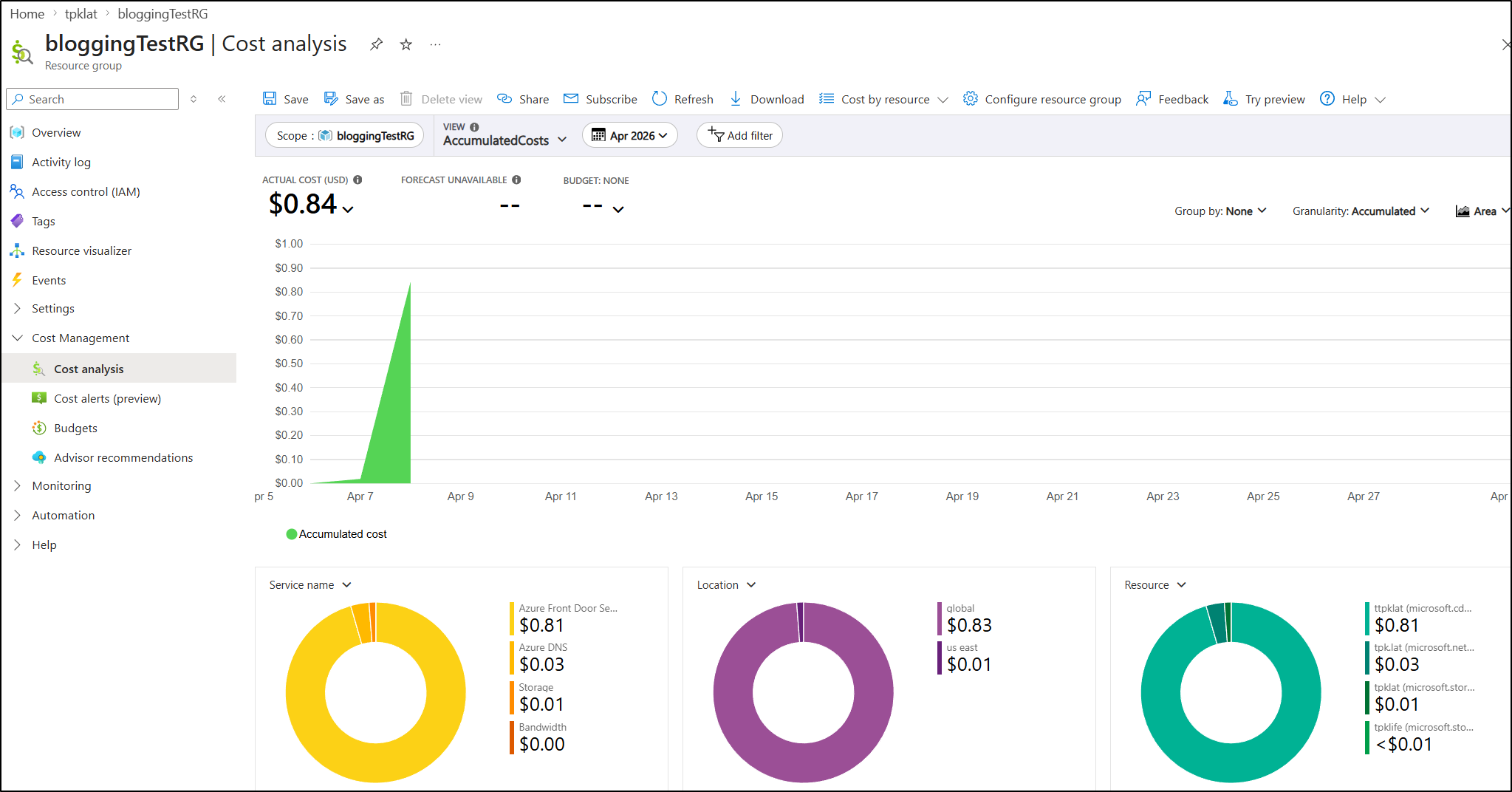Click the favorite star icon
1512x792 pixels.
pos(406,44)
